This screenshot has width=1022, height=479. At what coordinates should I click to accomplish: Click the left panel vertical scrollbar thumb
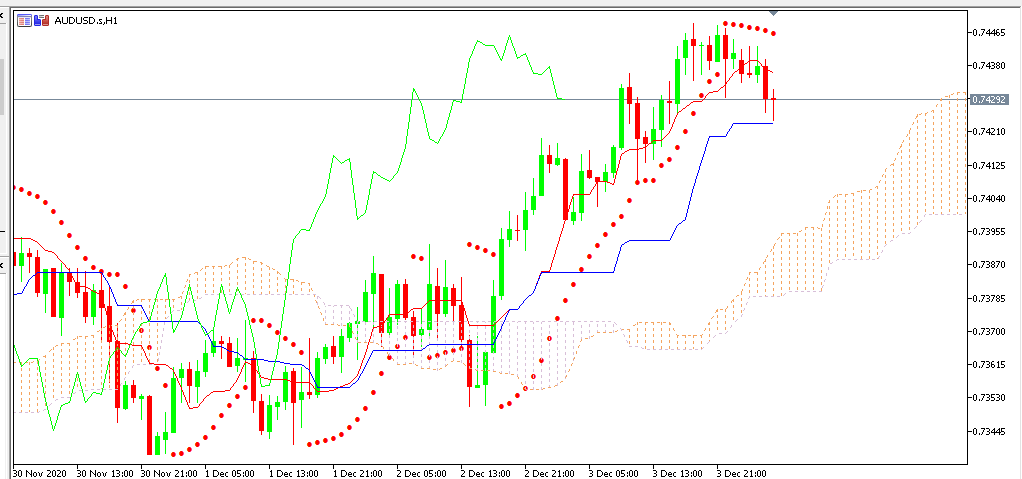2,87
